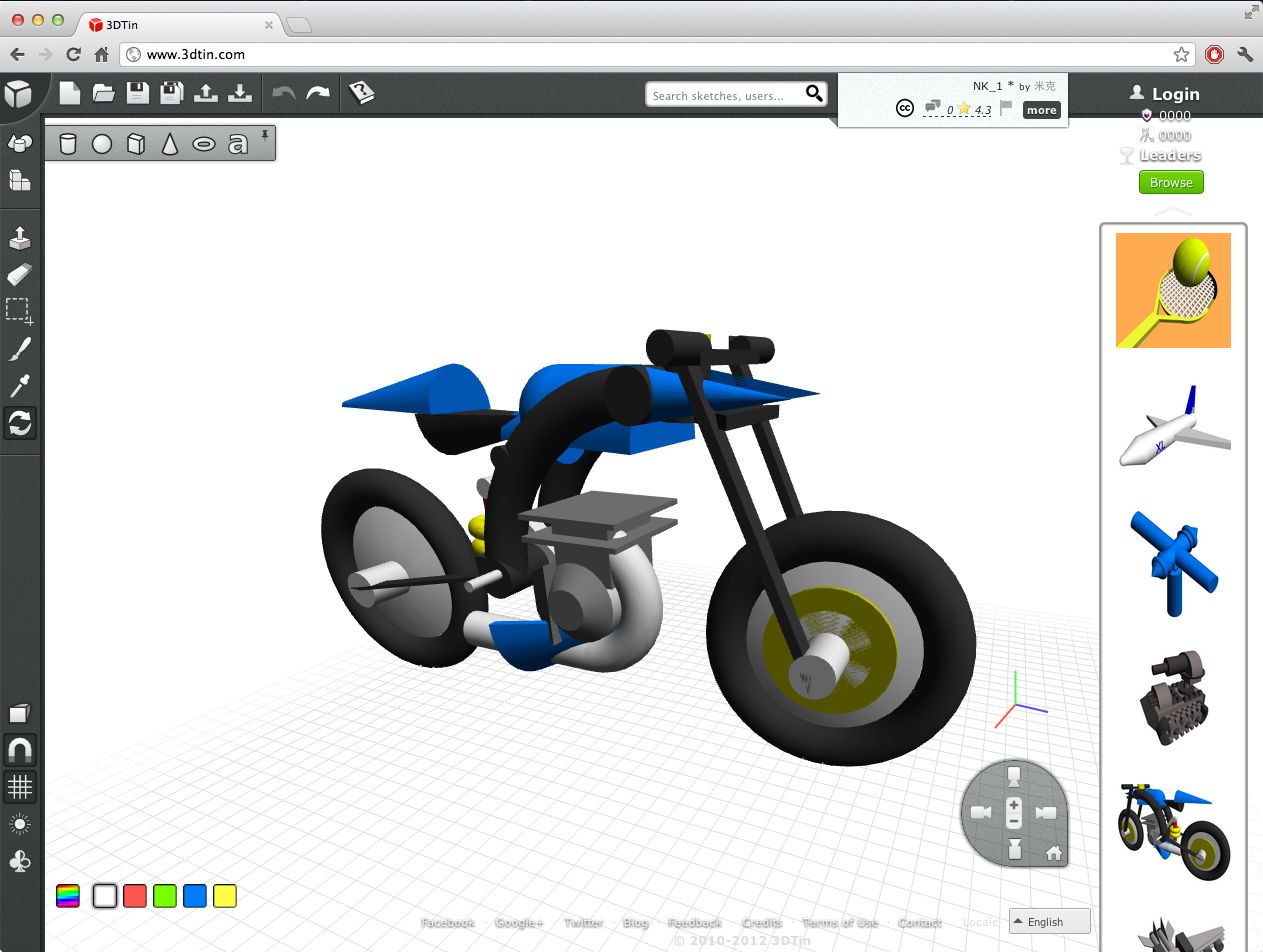Viewport: 1263px width, 952px height.
Task: Flag this sketch
Action: tap(1006, 108)
